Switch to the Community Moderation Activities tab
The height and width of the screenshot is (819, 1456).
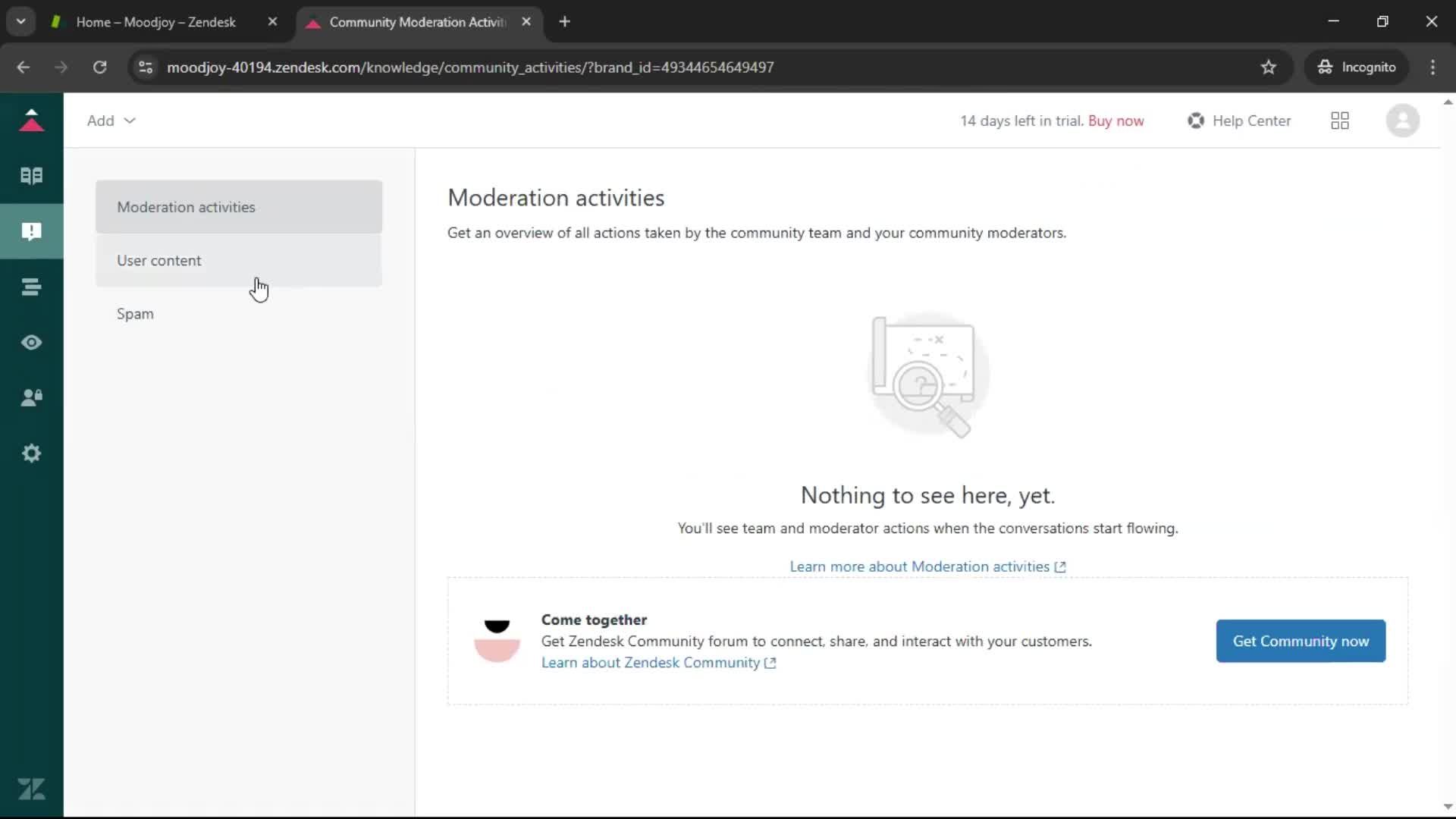[x=417, y=22]
